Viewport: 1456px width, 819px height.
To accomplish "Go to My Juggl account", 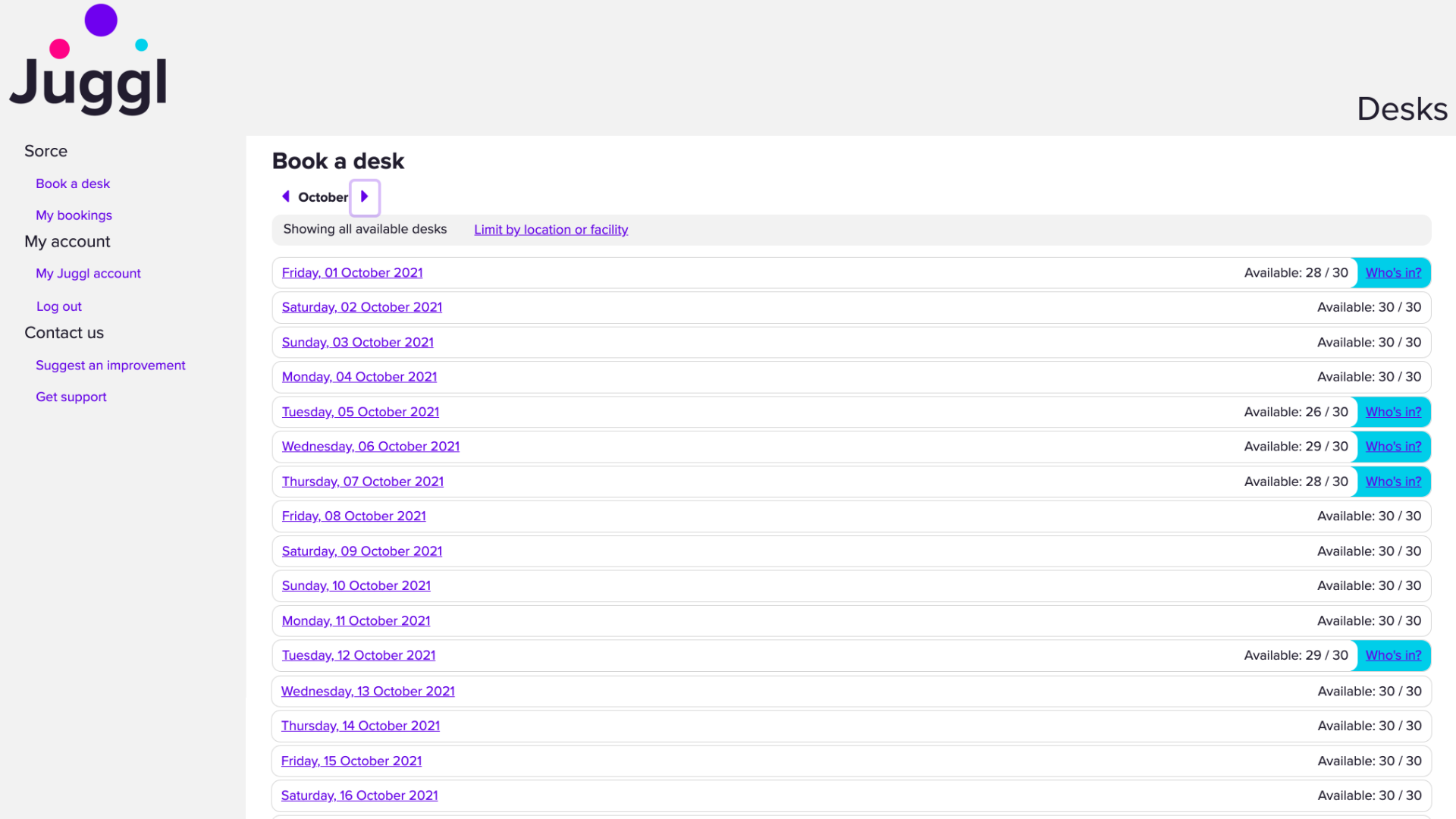I will tap(88, 273).
